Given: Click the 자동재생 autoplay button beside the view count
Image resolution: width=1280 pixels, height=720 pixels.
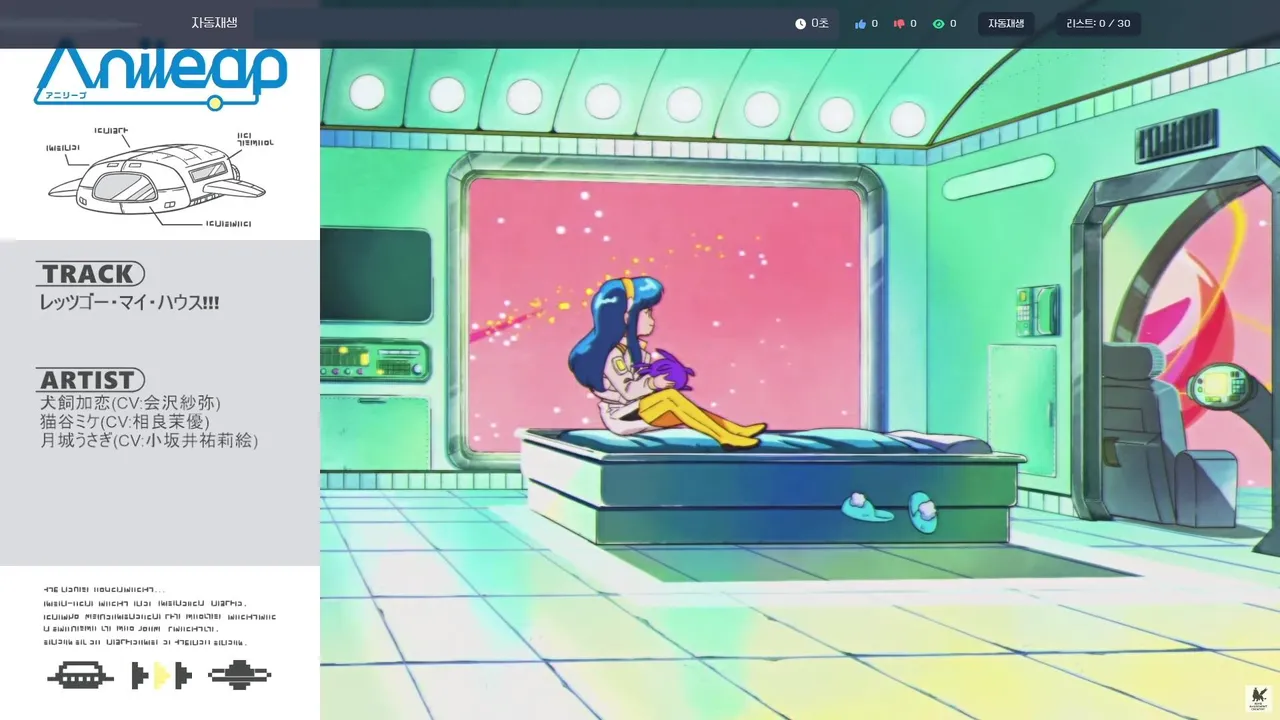Looking at the screenshot, I should coord(1006,23).
